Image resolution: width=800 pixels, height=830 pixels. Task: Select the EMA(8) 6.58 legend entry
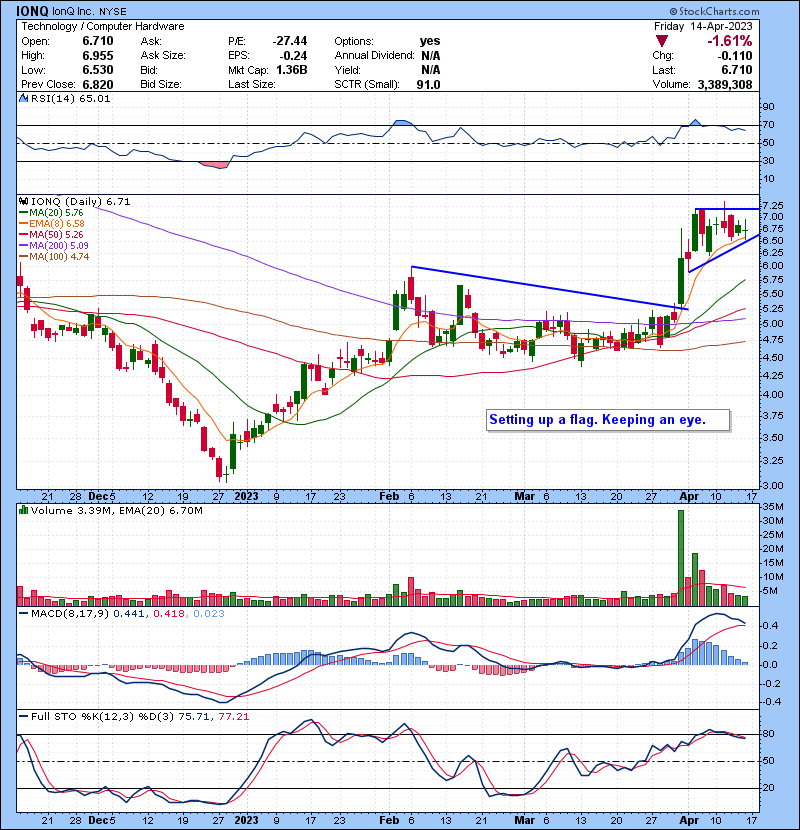(x=51, y=224)
